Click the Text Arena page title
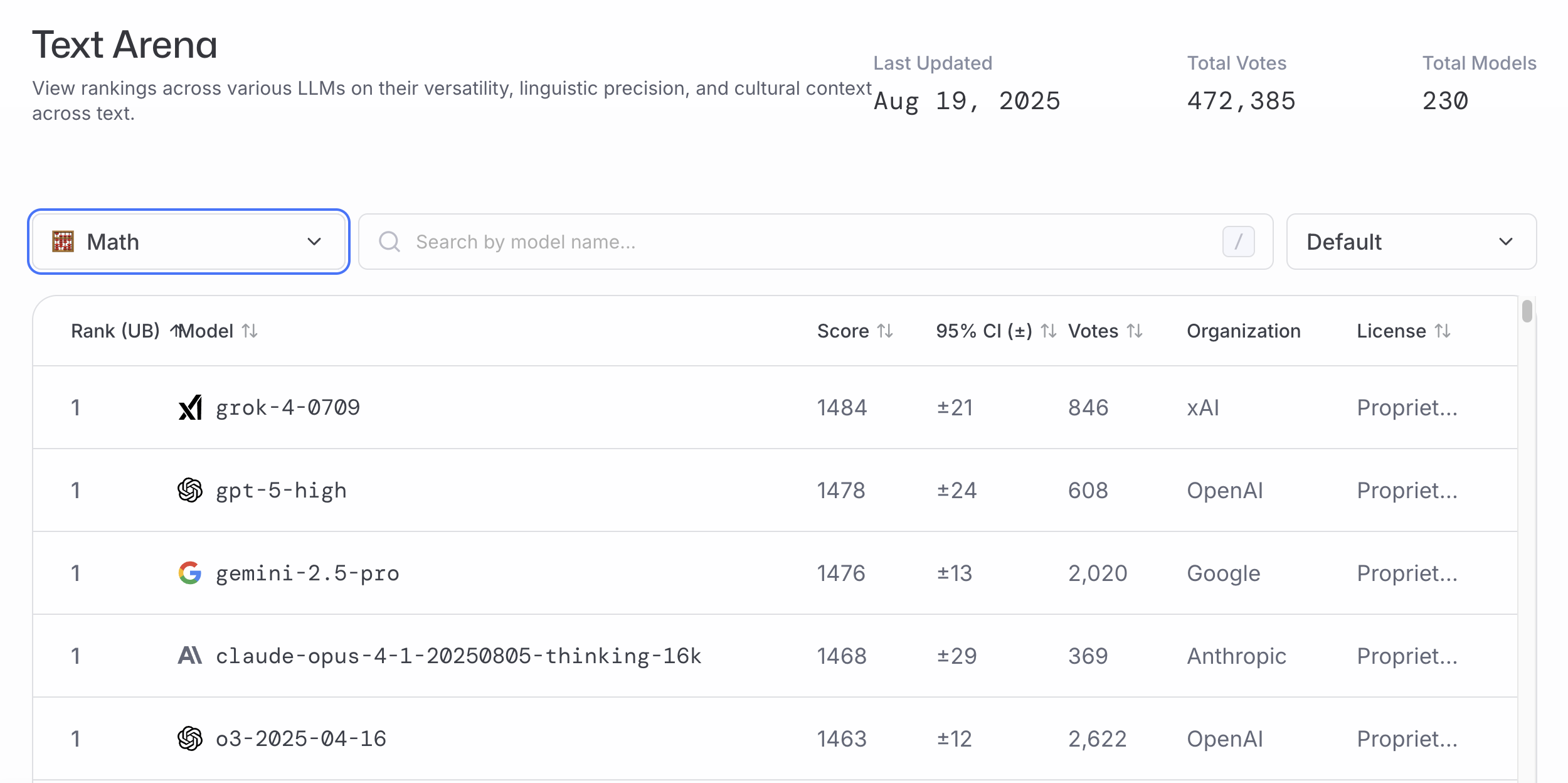 coord(125,45)
